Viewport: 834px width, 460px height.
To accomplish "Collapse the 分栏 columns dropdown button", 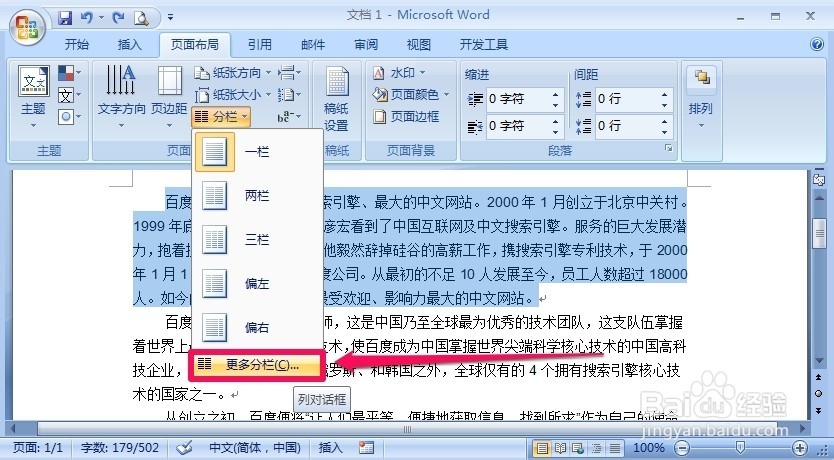I will coord(221,116).
